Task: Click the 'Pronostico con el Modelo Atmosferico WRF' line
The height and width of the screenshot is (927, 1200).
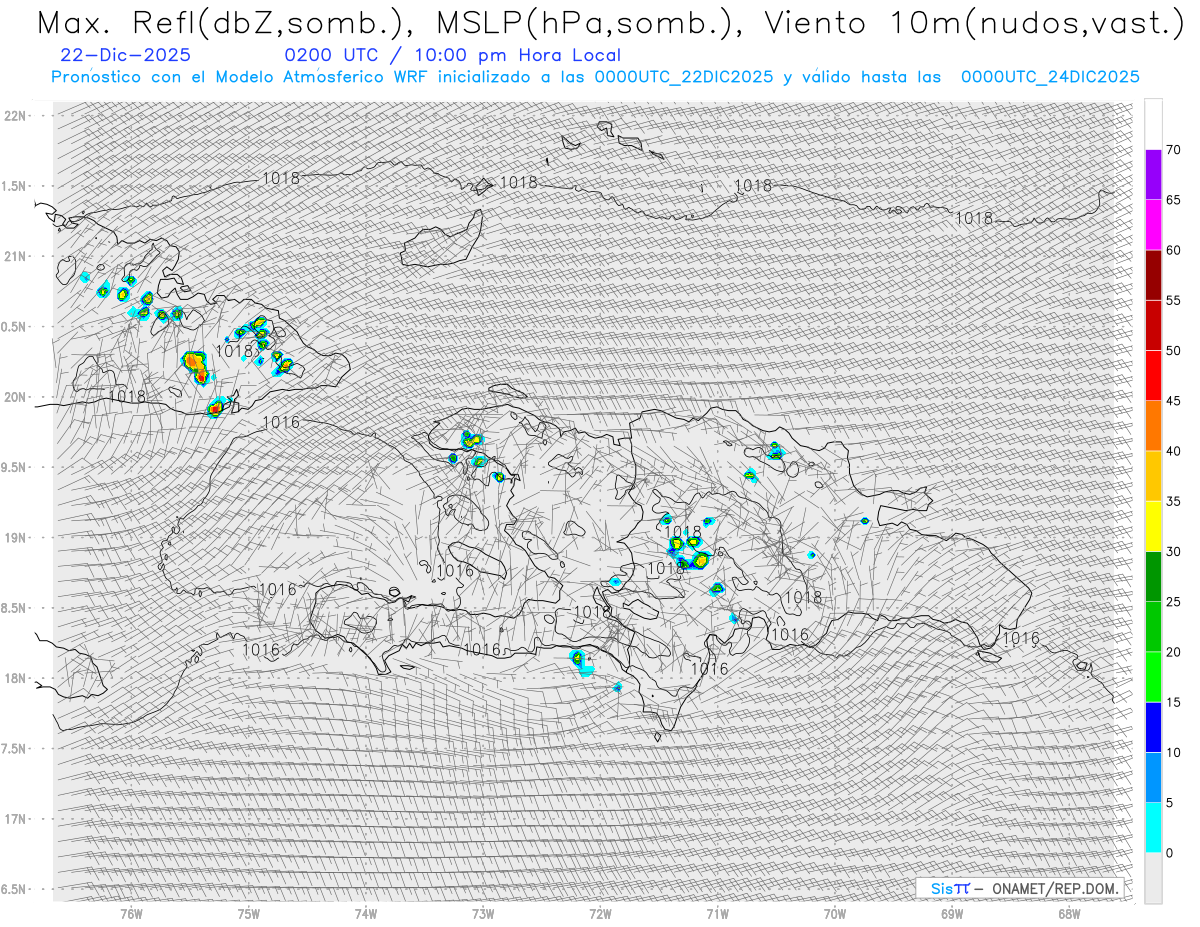Action: 595,76
